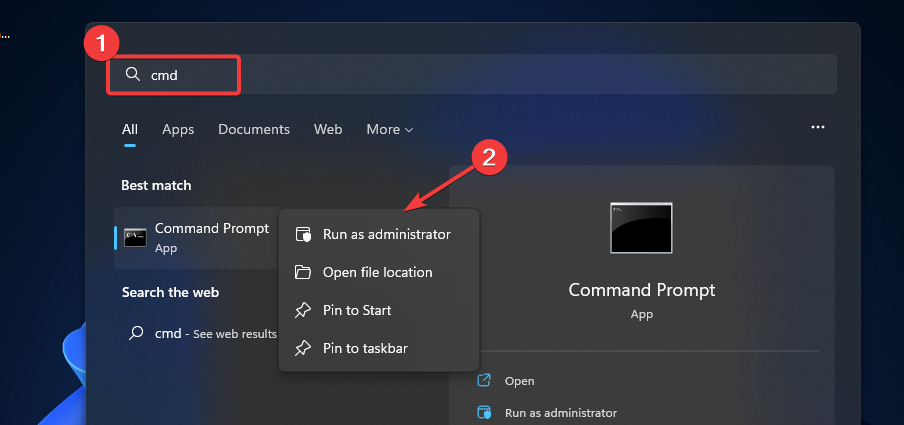Click the large Command Prompt preview thumbnail
904x425 pixels.
(641, 228)
